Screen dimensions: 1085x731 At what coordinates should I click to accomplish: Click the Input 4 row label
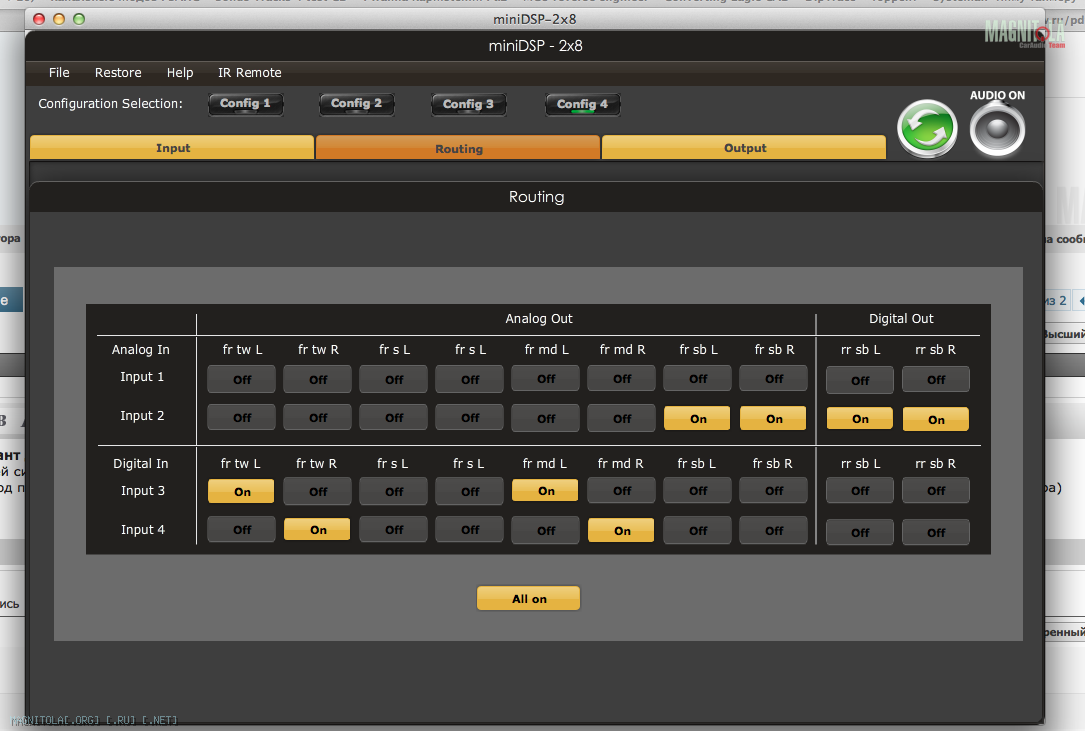click(x=143, y=530)
